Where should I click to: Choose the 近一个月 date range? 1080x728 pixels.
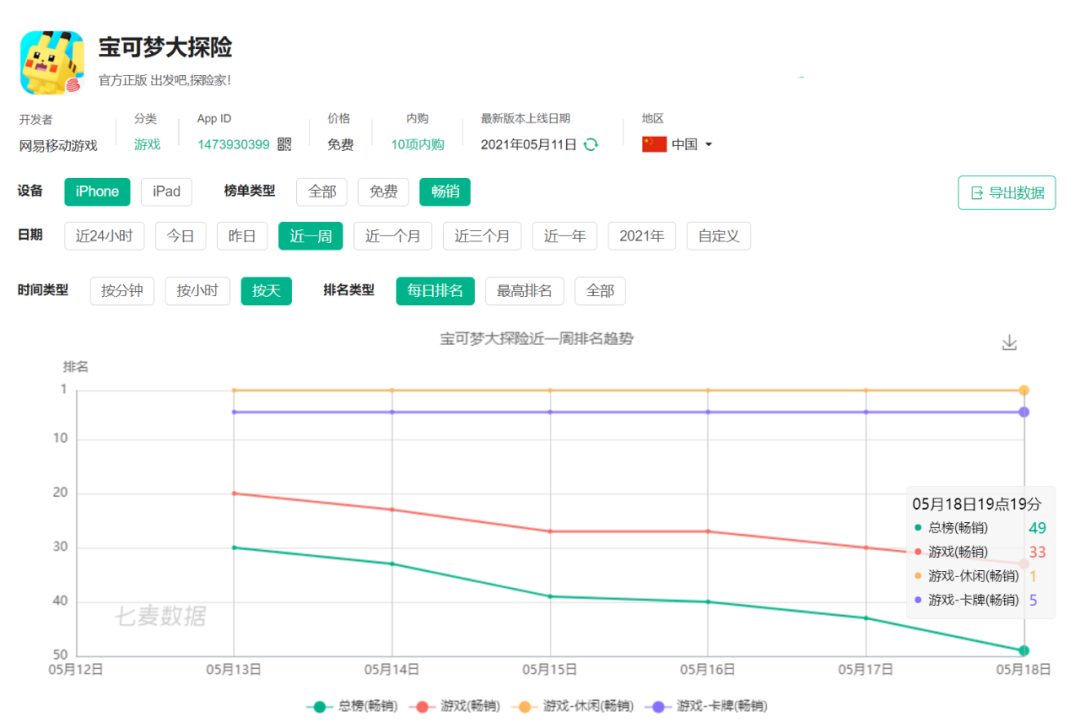393,236
